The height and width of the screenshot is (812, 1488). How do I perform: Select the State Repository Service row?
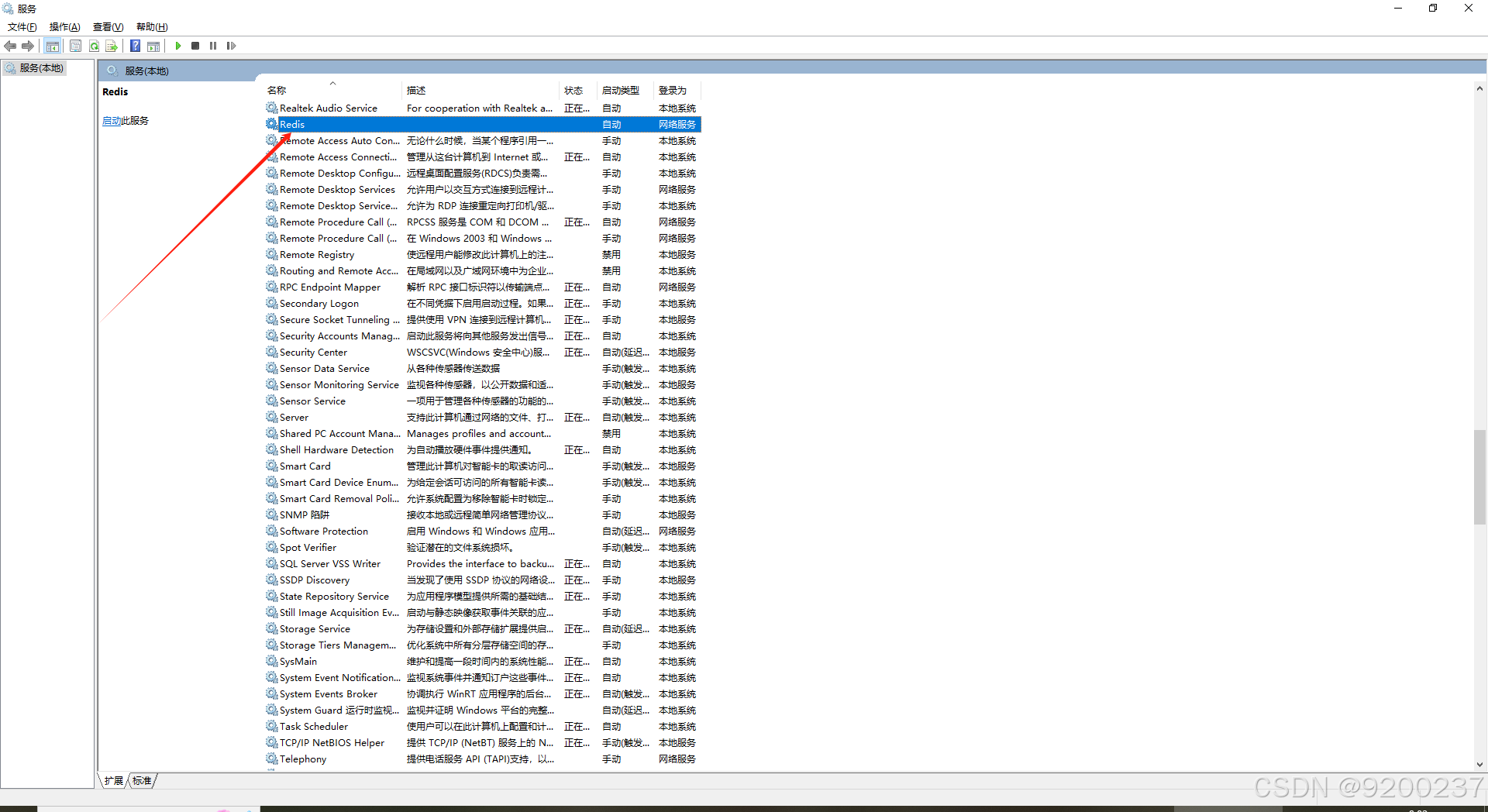pyautogui.click(x=482, y=596)
